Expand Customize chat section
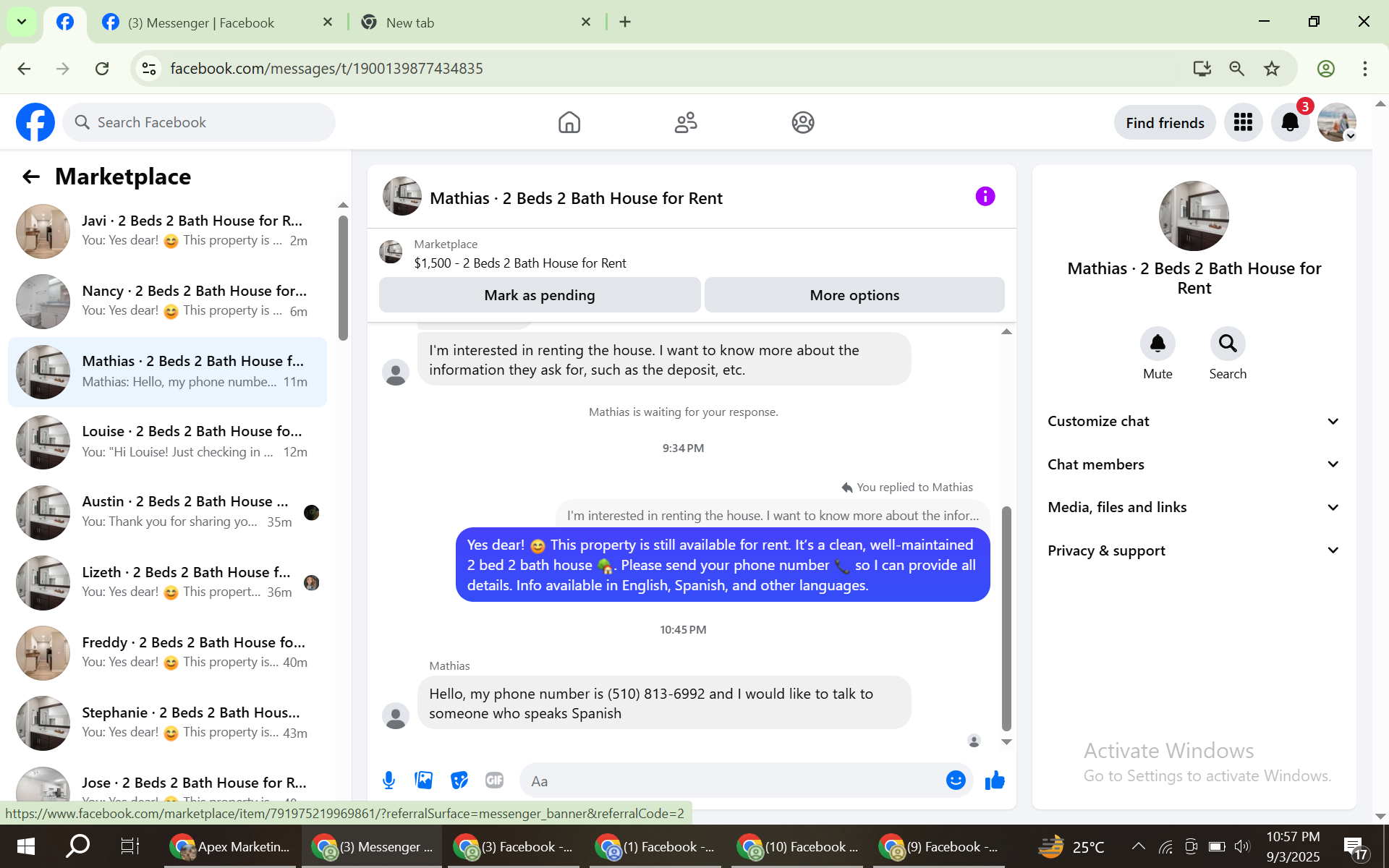 (x=1194, y=421)
